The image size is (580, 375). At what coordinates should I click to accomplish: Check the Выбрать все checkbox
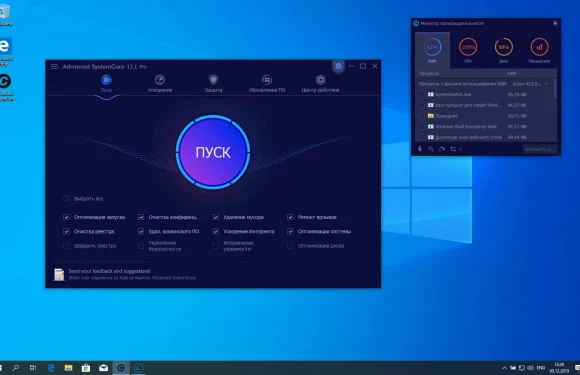66,199
